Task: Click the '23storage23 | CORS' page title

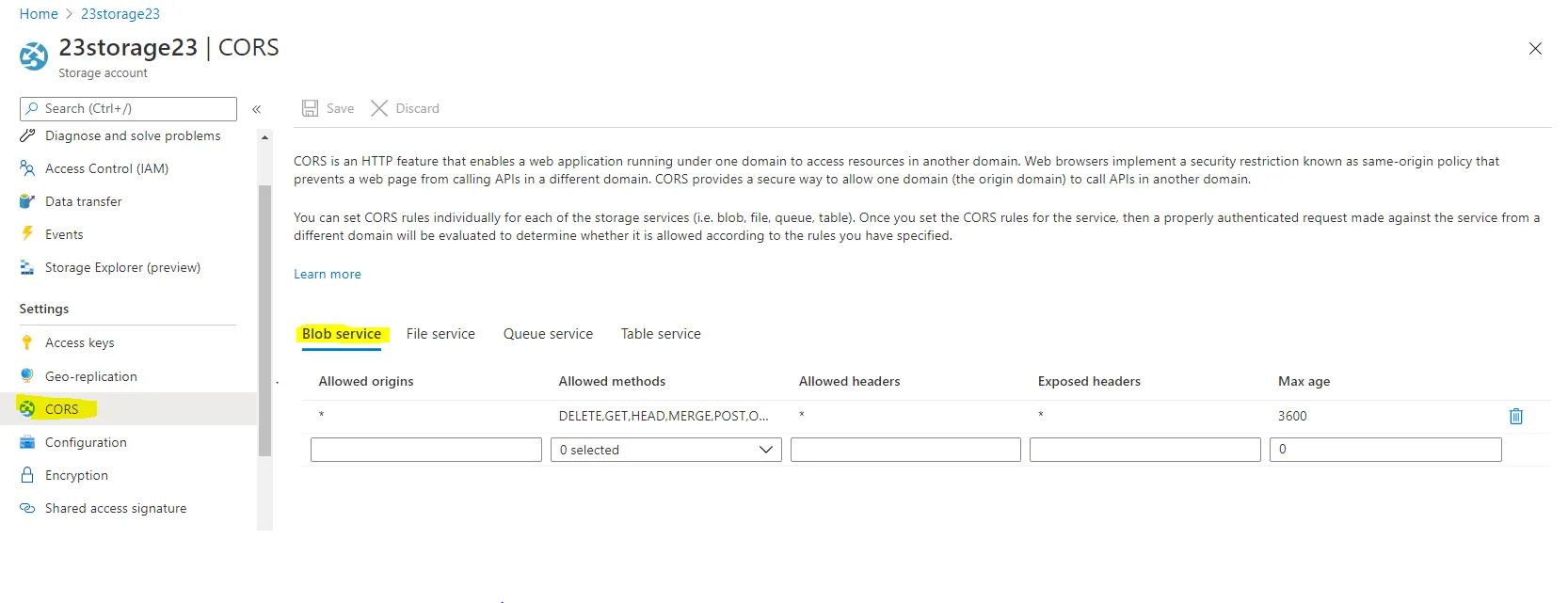Action: click(168, 47)
